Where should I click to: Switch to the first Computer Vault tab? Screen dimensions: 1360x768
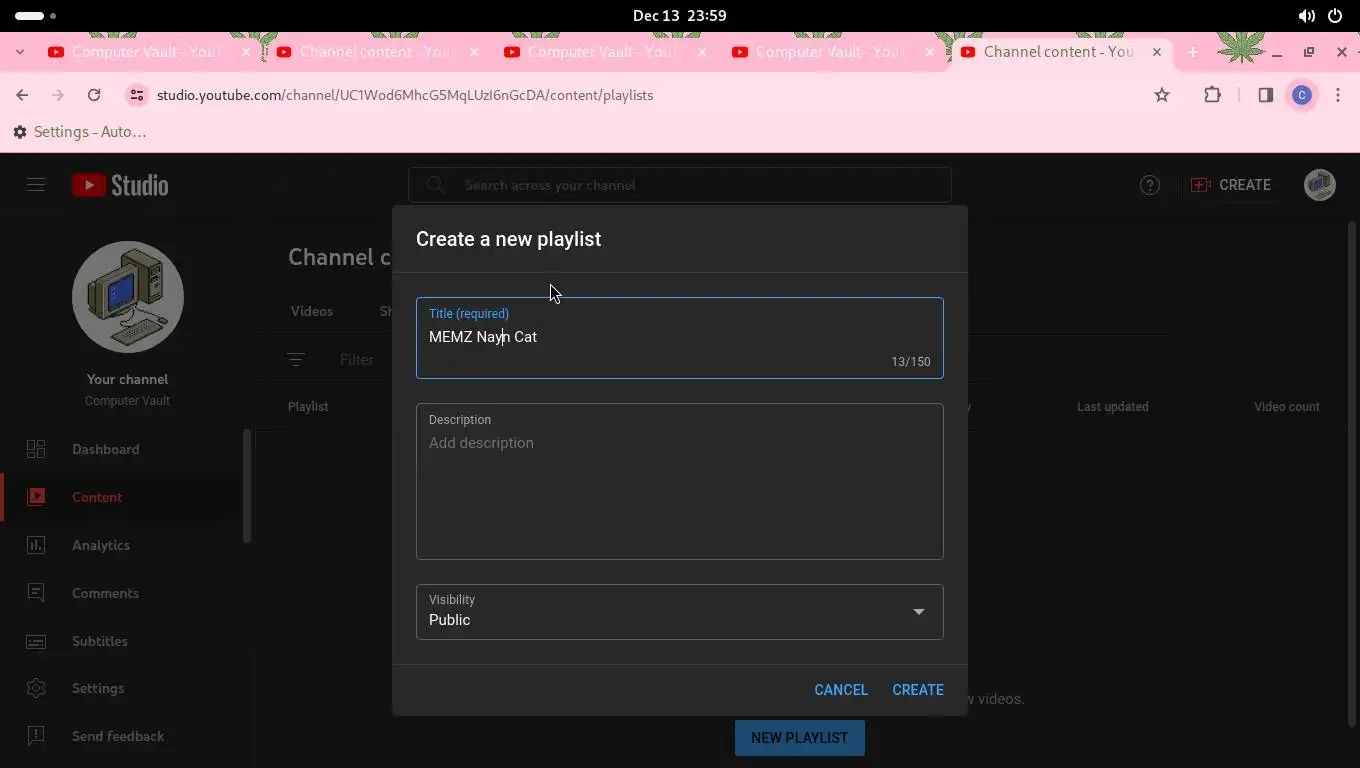pos(148,52)
